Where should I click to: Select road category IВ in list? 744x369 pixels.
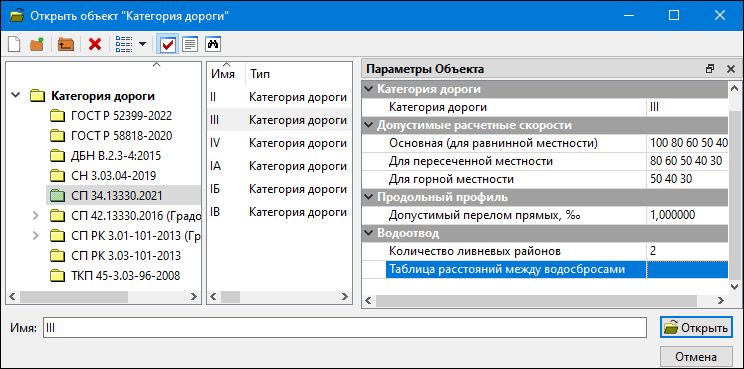(x=279, y=212)
